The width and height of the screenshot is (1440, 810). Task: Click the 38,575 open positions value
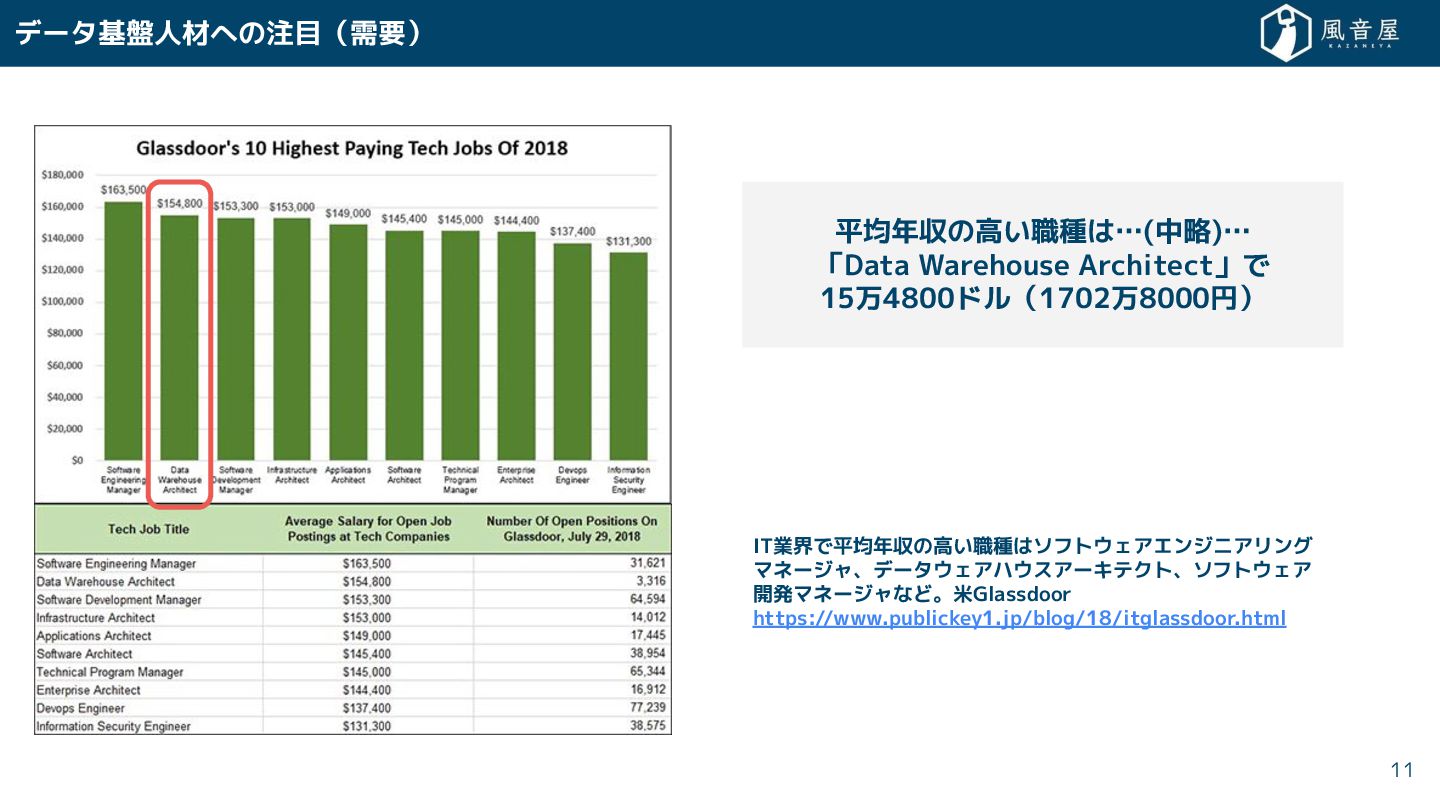pyautogui.click(x=648, y=726)
